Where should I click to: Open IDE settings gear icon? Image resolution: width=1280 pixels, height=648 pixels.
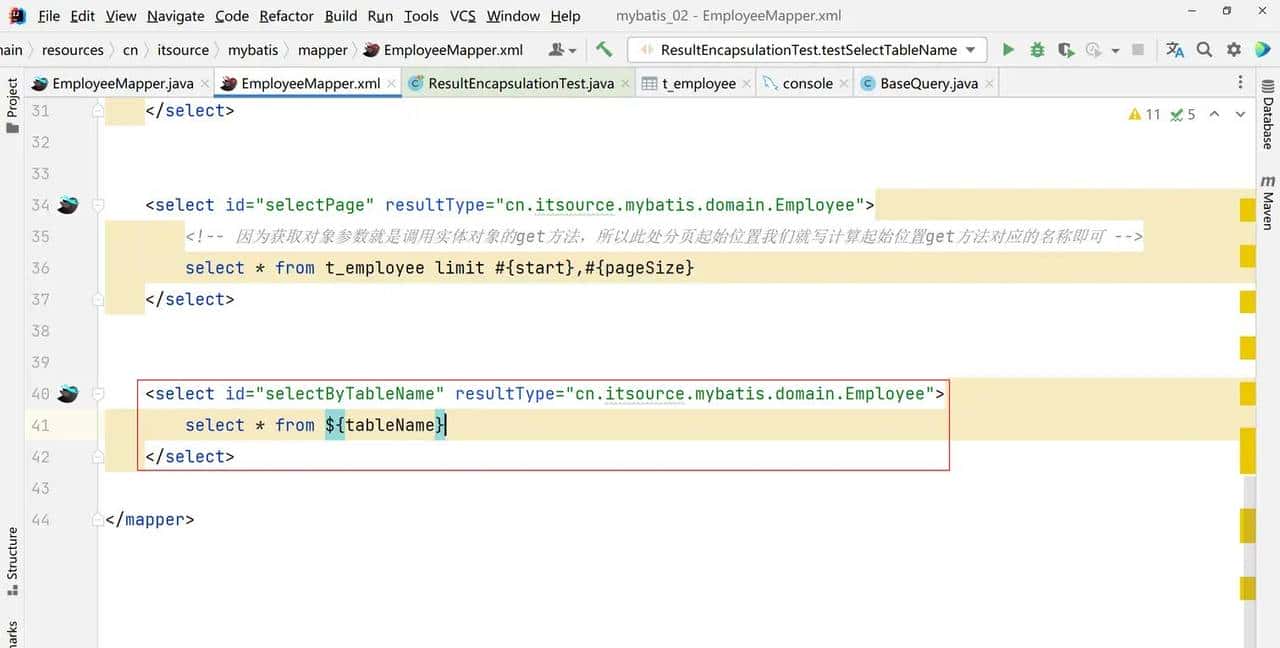coord(1234,49)
